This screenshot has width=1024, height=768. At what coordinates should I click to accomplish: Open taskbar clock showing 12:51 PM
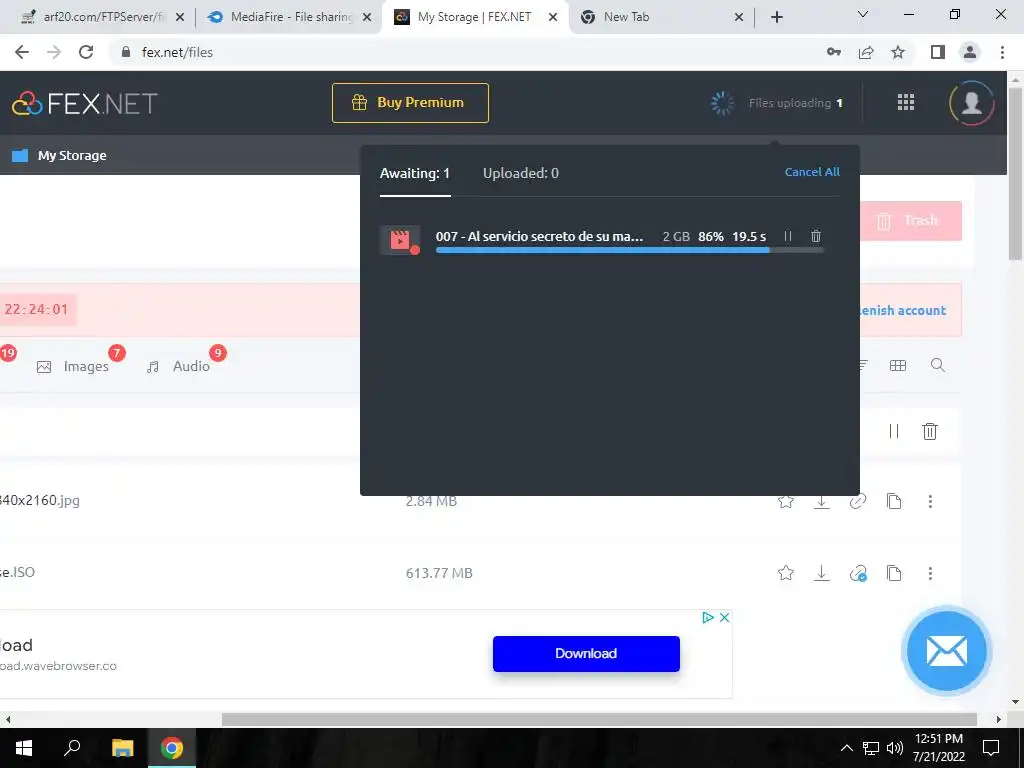pyautogui.click(x=938, y=748)
